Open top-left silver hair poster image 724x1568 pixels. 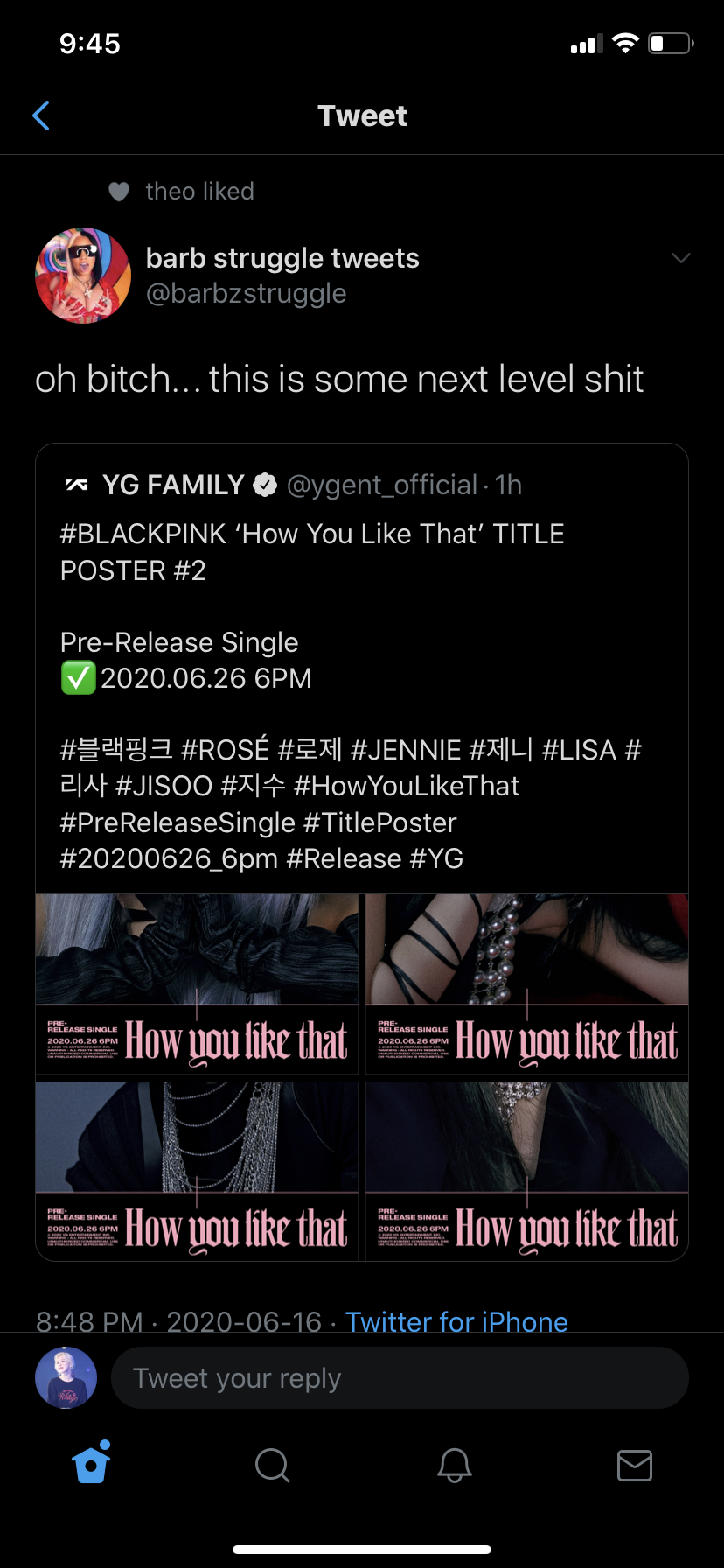pos(197,984)
